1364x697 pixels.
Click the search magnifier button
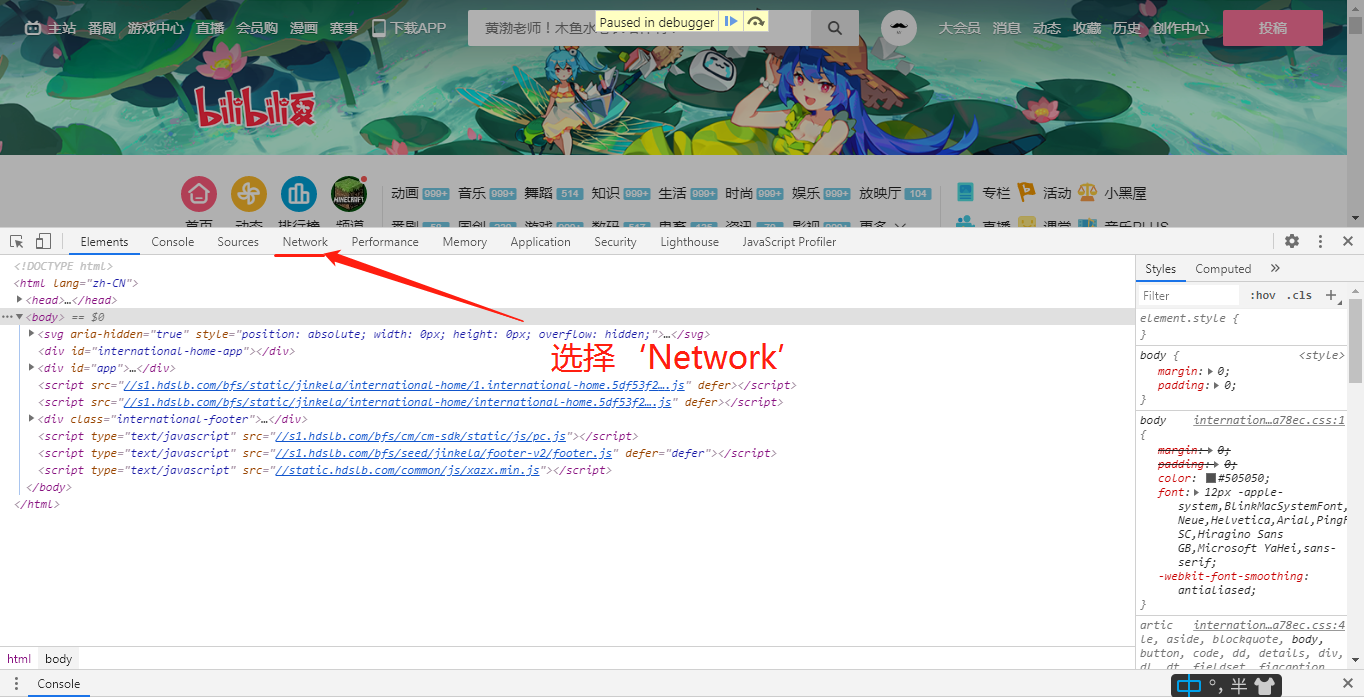pyautogui.click(x=834, y=28)
